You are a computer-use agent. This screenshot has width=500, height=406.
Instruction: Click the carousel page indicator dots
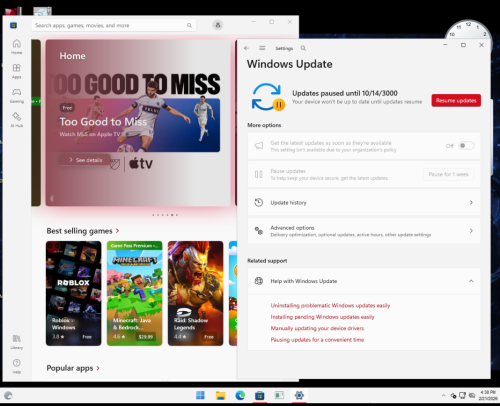tap(165, 215)
